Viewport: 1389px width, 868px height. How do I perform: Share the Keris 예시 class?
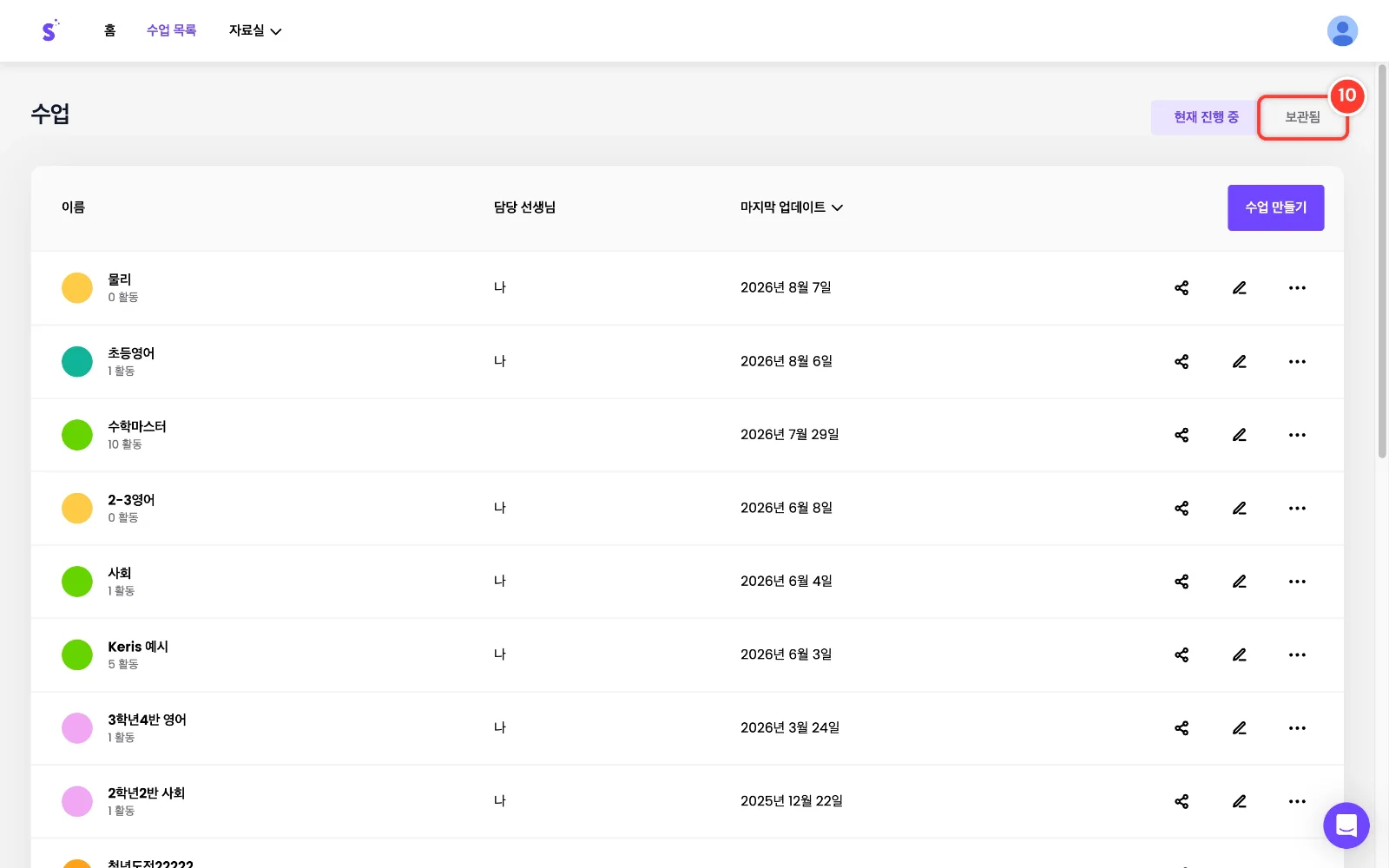(1182, 654)
